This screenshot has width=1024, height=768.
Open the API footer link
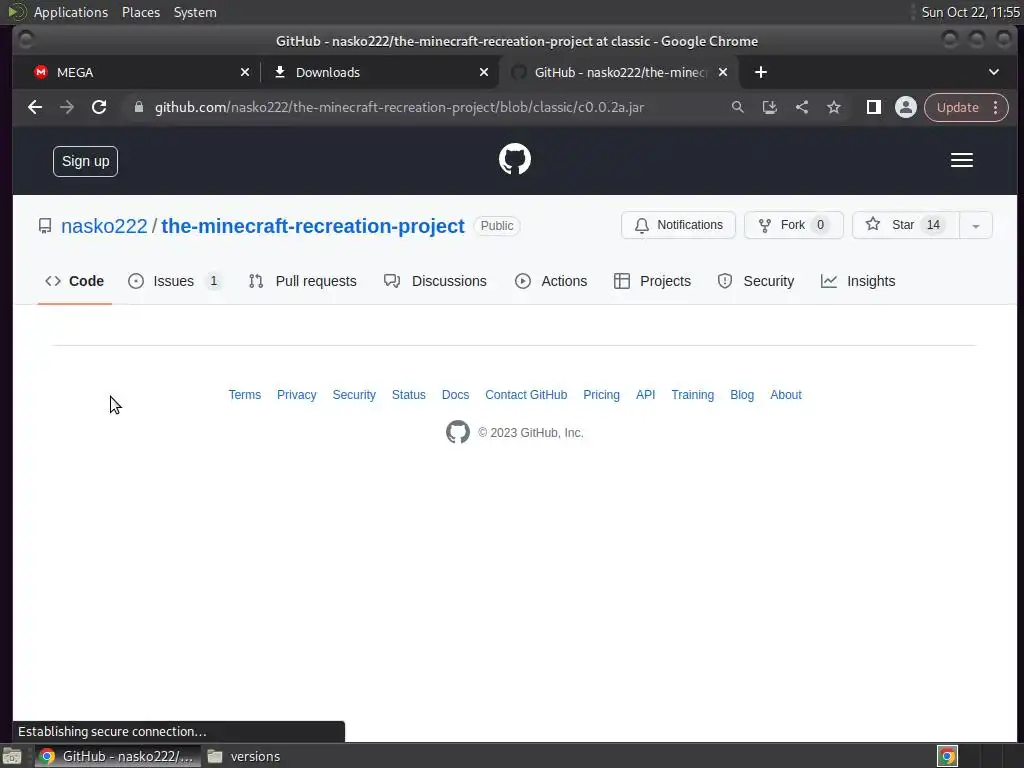[x=645, y=395]
